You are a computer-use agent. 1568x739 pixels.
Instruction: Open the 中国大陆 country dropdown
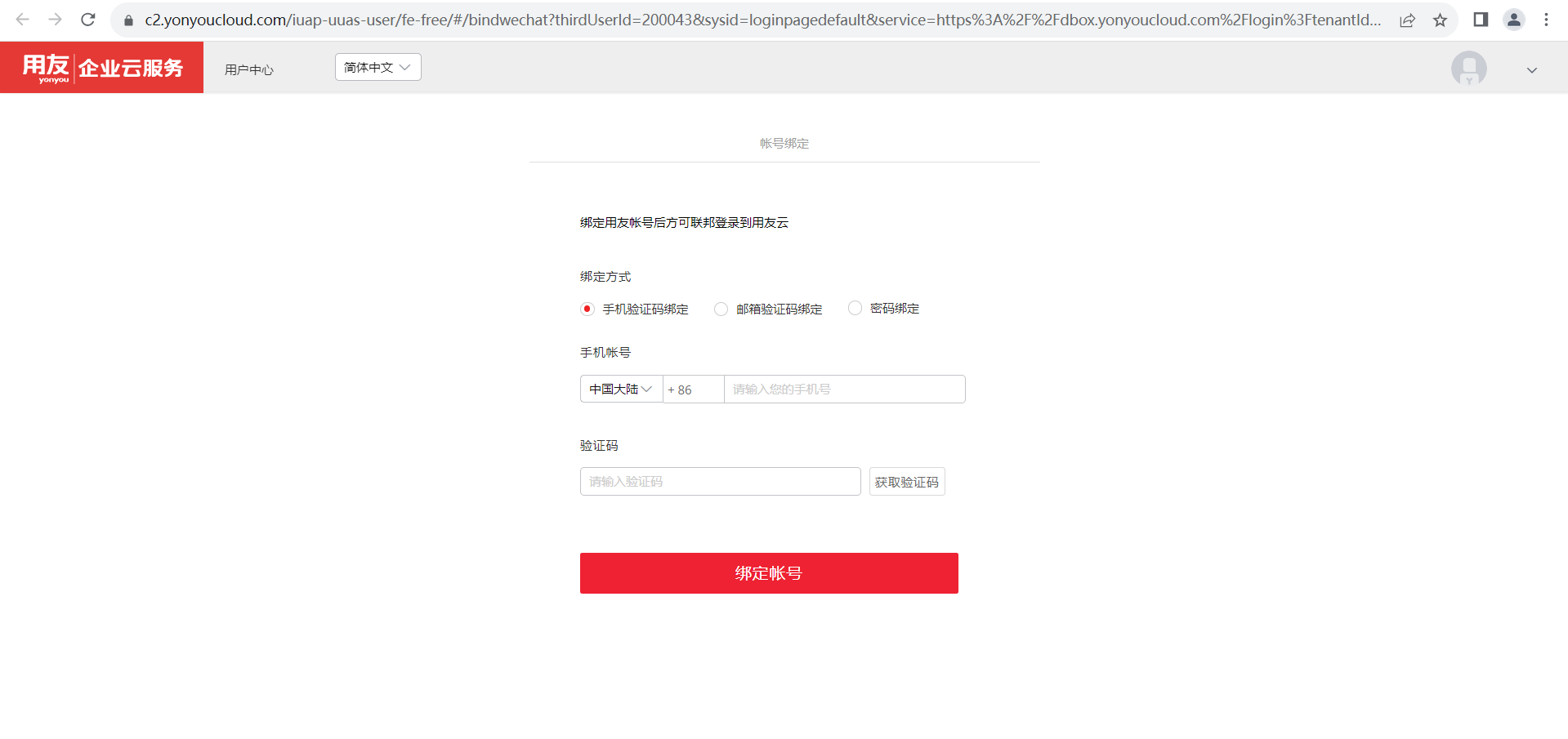621,389
